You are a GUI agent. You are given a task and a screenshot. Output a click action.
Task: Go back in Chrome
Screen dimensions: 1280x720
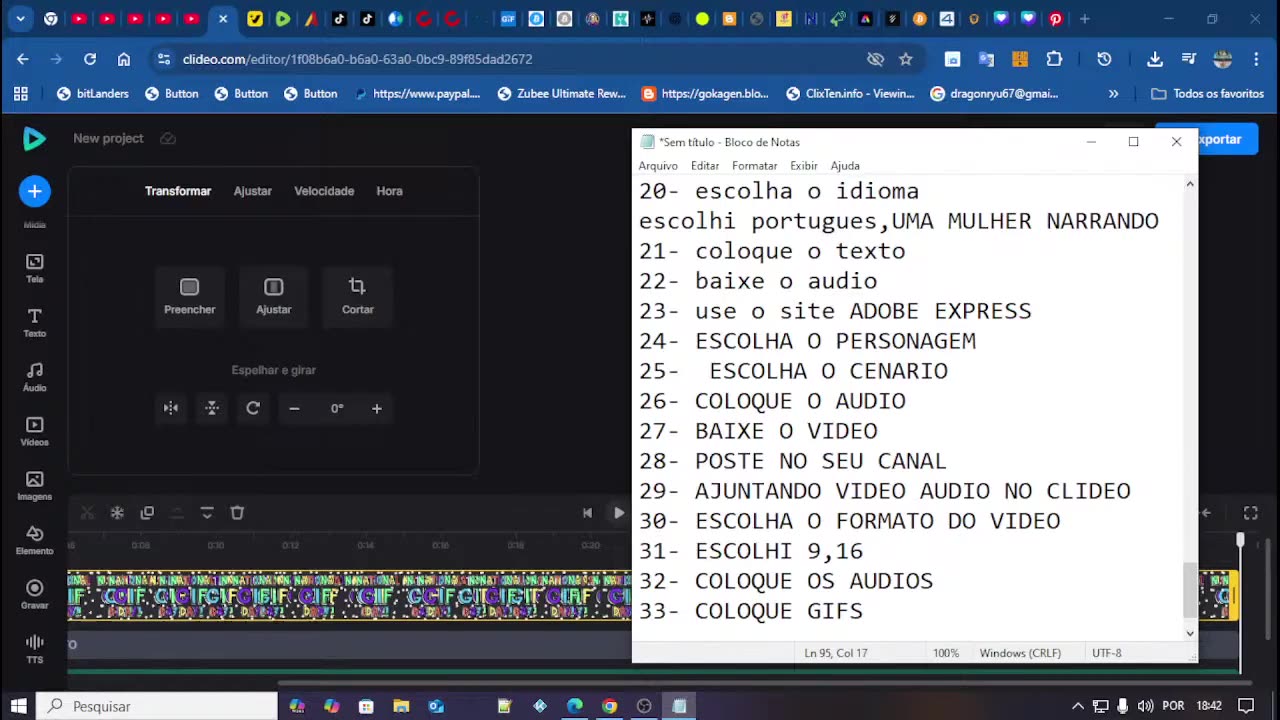click(23, 59)
